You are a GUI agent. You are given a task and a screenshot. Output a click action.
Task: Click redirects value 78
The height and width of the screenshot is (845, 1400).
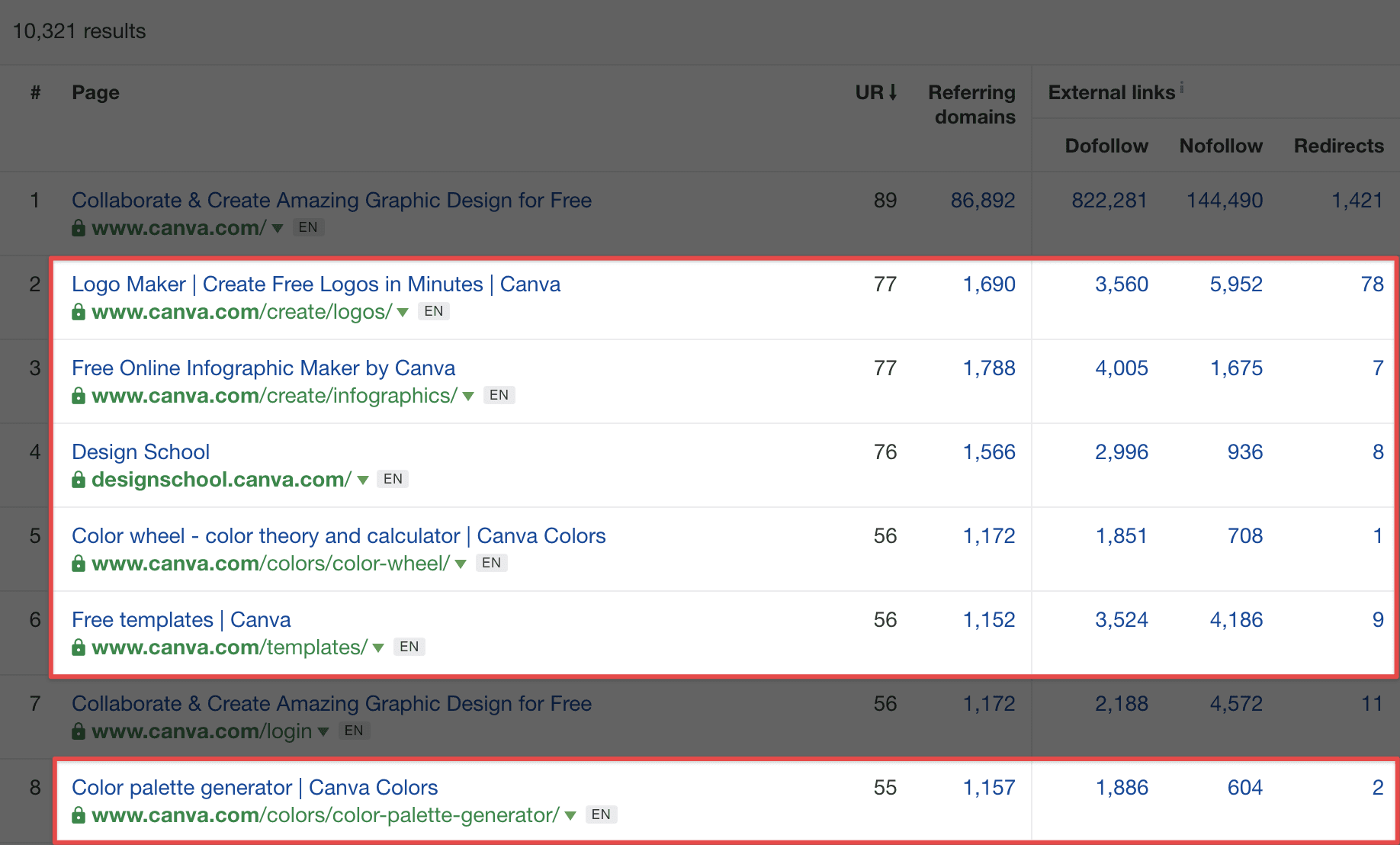click(x=1372, y=284)
